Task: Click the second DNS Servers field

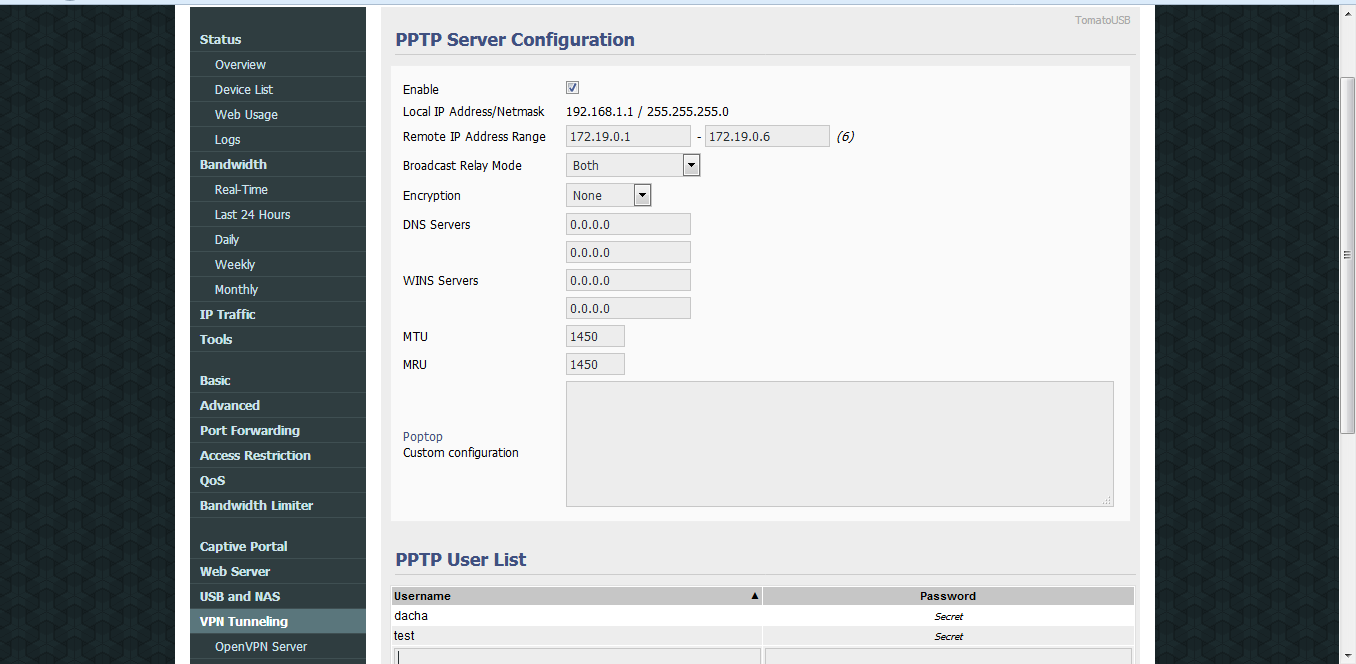Action: 628,252
